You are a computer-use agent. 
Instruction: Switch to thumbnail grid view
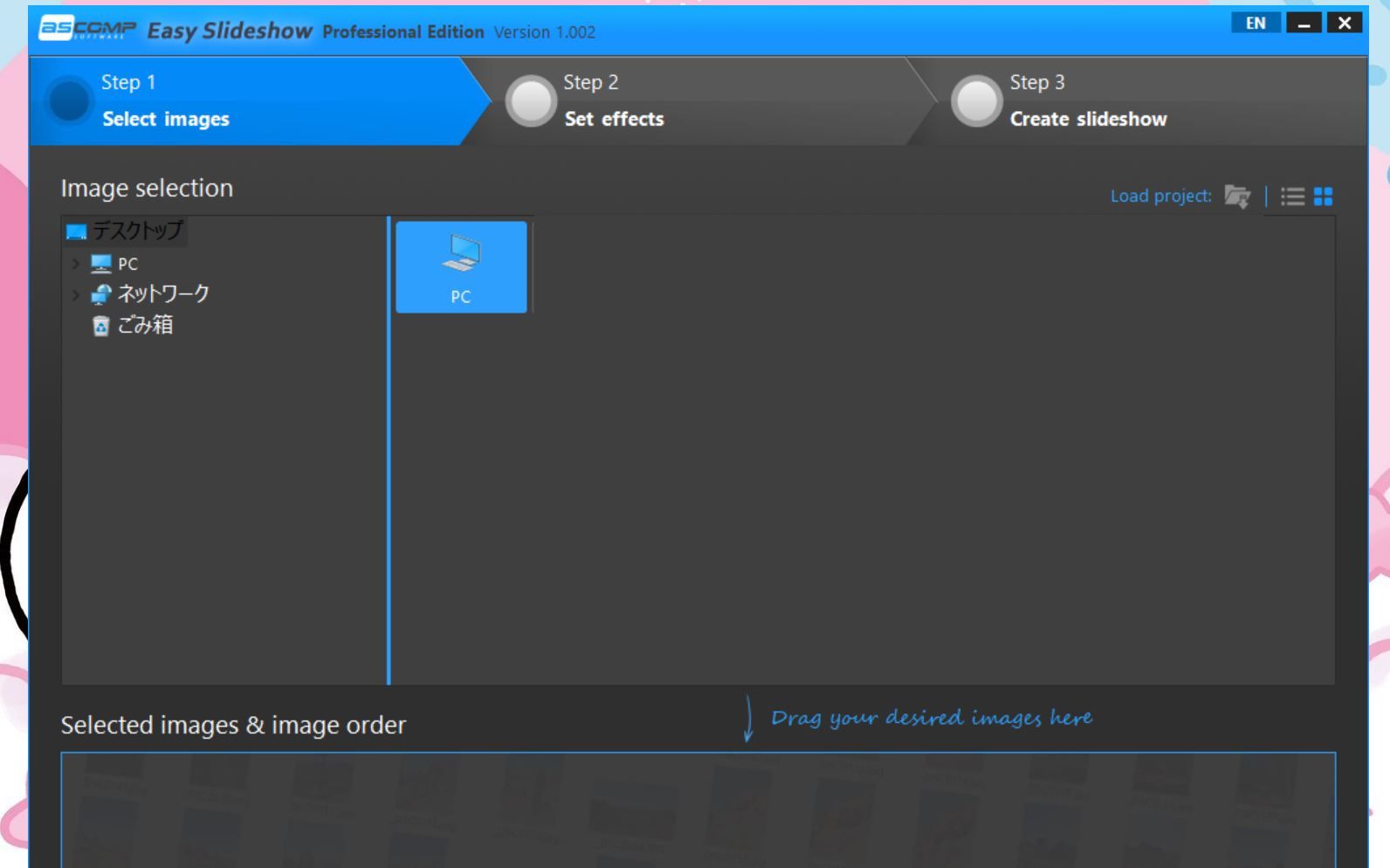tap(1323, 196)
